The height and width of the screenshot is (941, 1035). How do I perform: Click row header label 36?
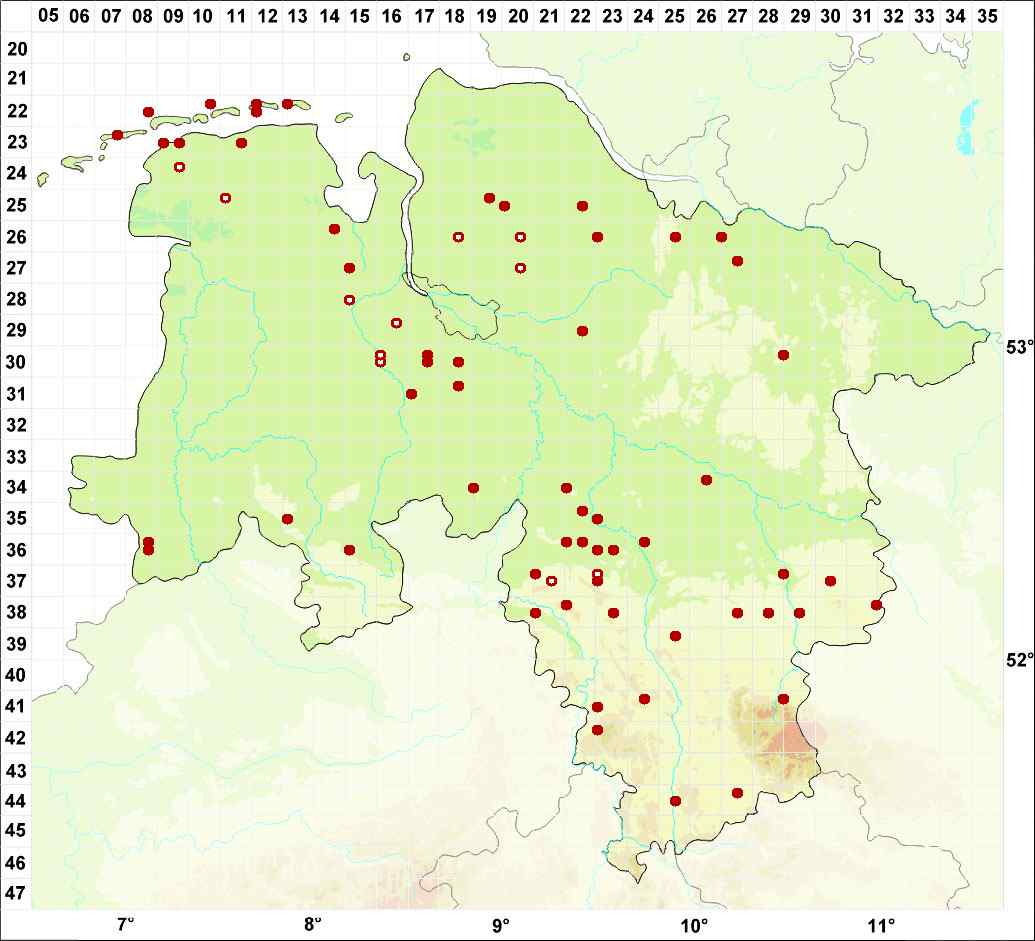(x=17, y=550)
